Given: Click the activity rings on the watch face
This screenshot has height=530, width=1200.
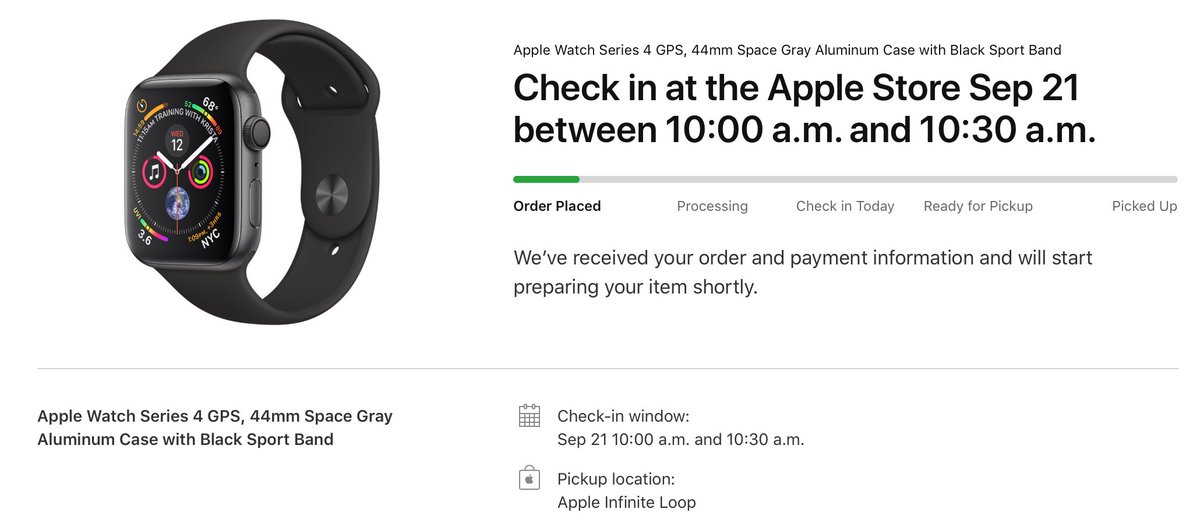Looking at the screenshot, I should tap(201, 173).
